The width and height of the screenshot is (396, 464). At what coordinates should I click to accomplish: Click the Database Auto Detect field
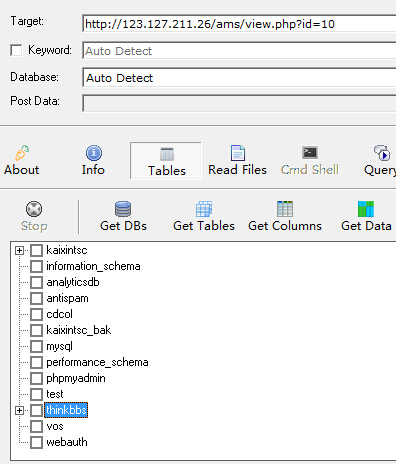pyautogui.click(x=239, y=78)
